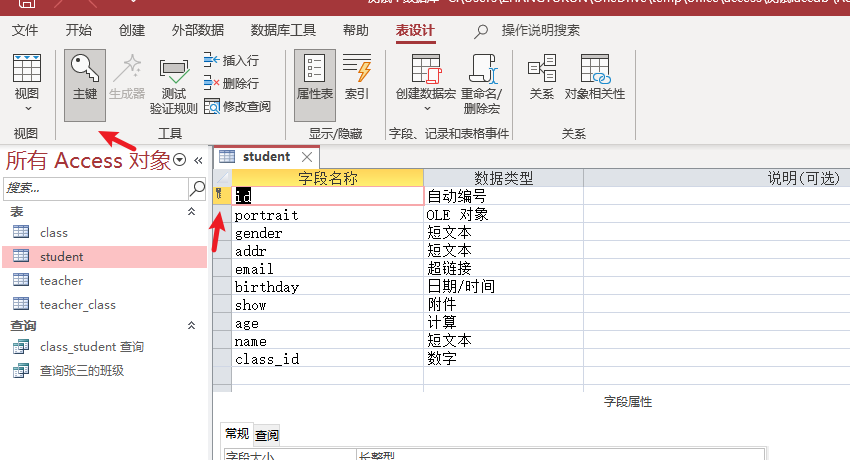
Task: Select the 查阅 field properties tab
Action: point(267,435)
